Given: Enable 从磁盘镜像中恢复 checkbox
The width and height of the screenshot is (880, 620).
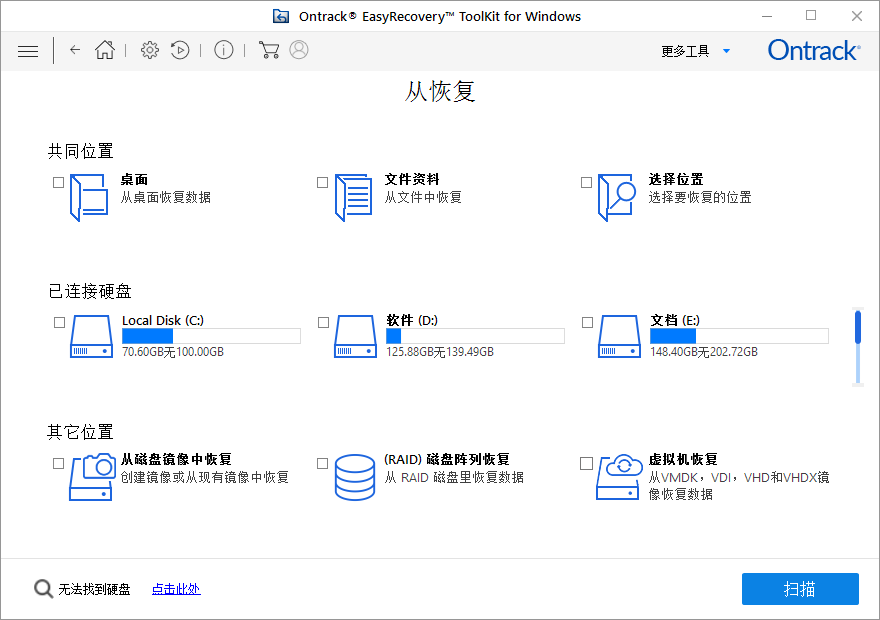Looking at the screenshot, I should point(58,463).
